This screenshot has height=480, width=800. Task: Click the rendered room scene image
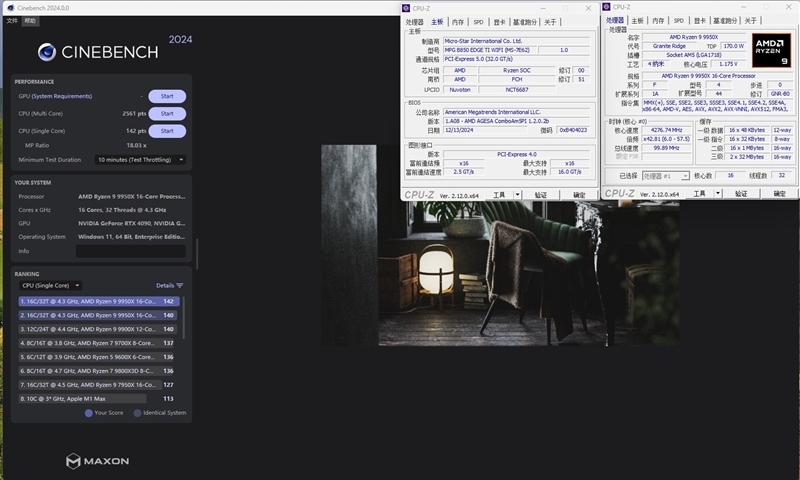500,245
